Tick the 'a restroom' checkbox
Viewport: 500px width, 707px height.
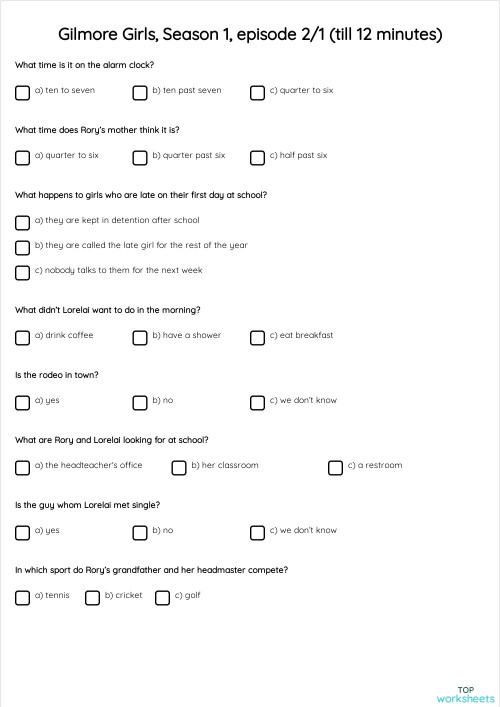[335, 468]
